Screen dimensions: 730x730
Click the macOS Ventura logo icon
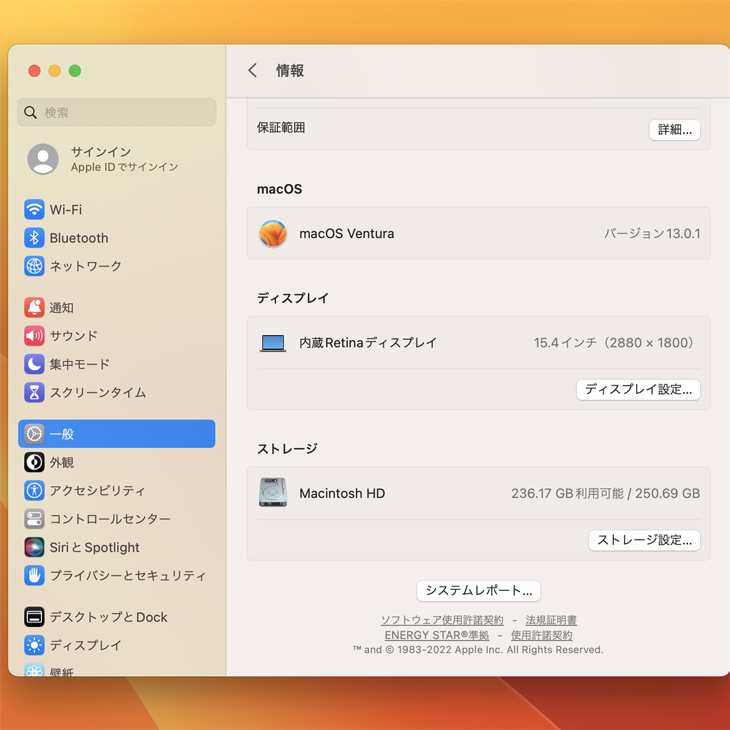(x=273, y=233)
